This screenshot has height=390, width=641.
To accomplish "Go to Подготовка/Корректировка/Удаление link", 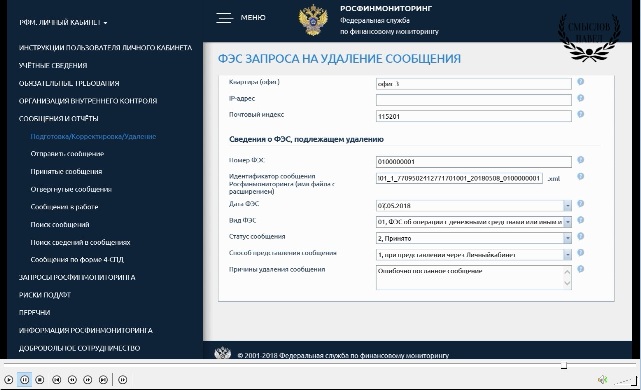I will [x=93, y=137].
